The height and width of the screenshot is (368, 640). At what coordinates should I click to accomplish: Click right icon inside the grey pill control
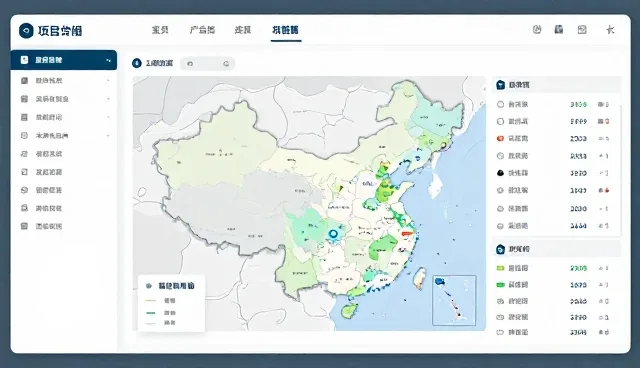coord(226,64)
